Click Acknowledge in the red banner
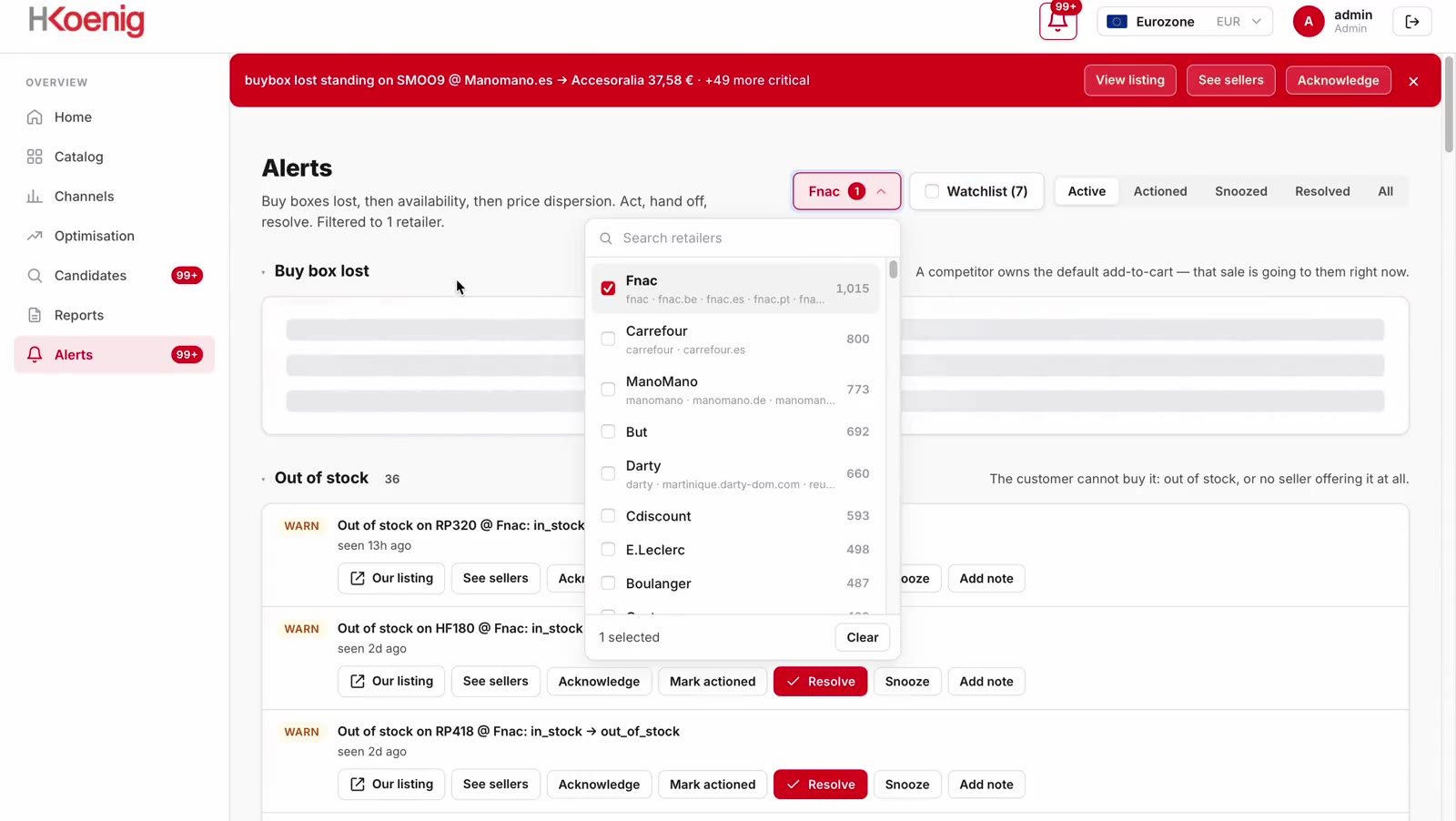The height and width of the screenshot is (821, 1456). pos(1338,81)
